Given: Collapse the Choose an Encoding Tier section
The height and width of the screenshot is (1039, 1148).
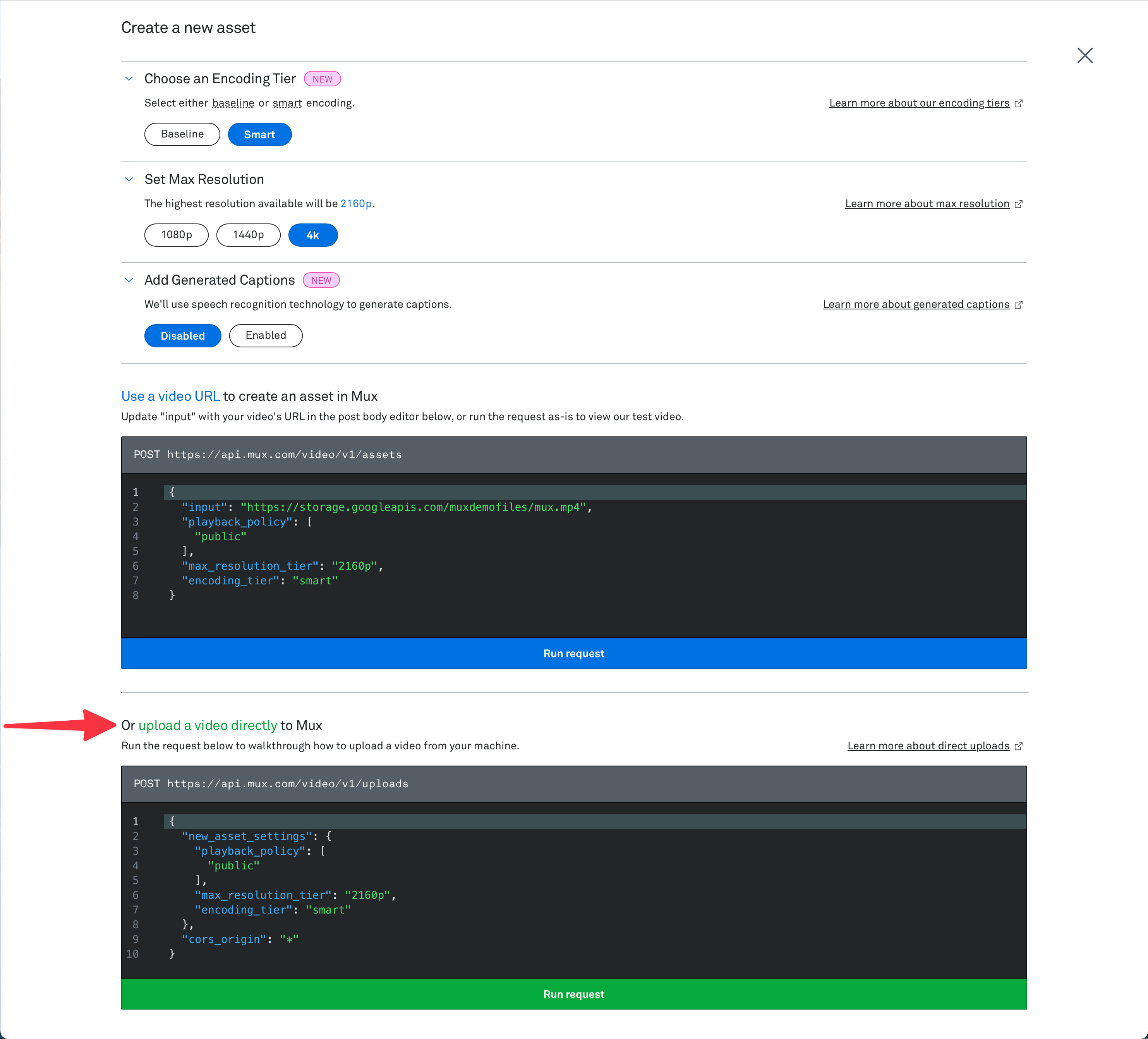Looking at the screenshot, I should click(129, 79).
